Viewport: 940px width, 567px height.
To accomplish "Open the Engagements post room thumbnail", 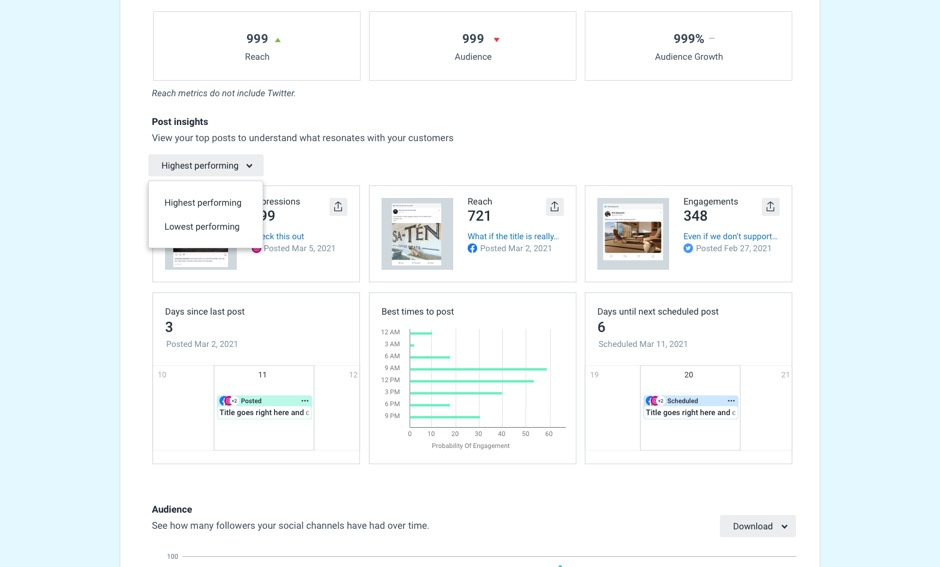I will pyautogui.click(x=633, y=234).
